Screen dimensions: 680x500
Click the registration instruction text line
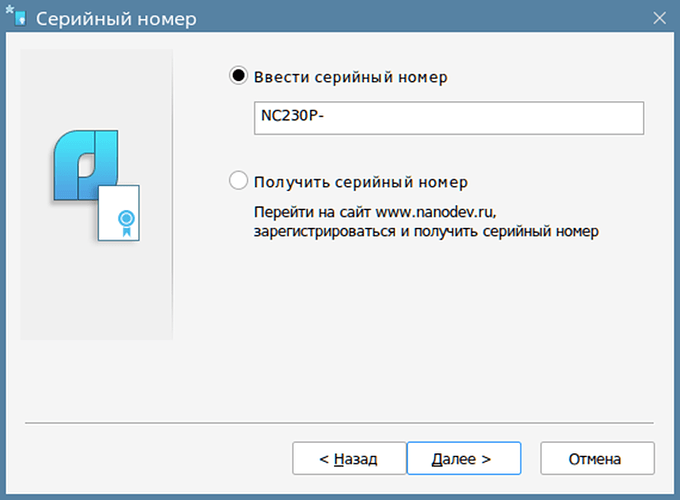click(x=426, y=232)
